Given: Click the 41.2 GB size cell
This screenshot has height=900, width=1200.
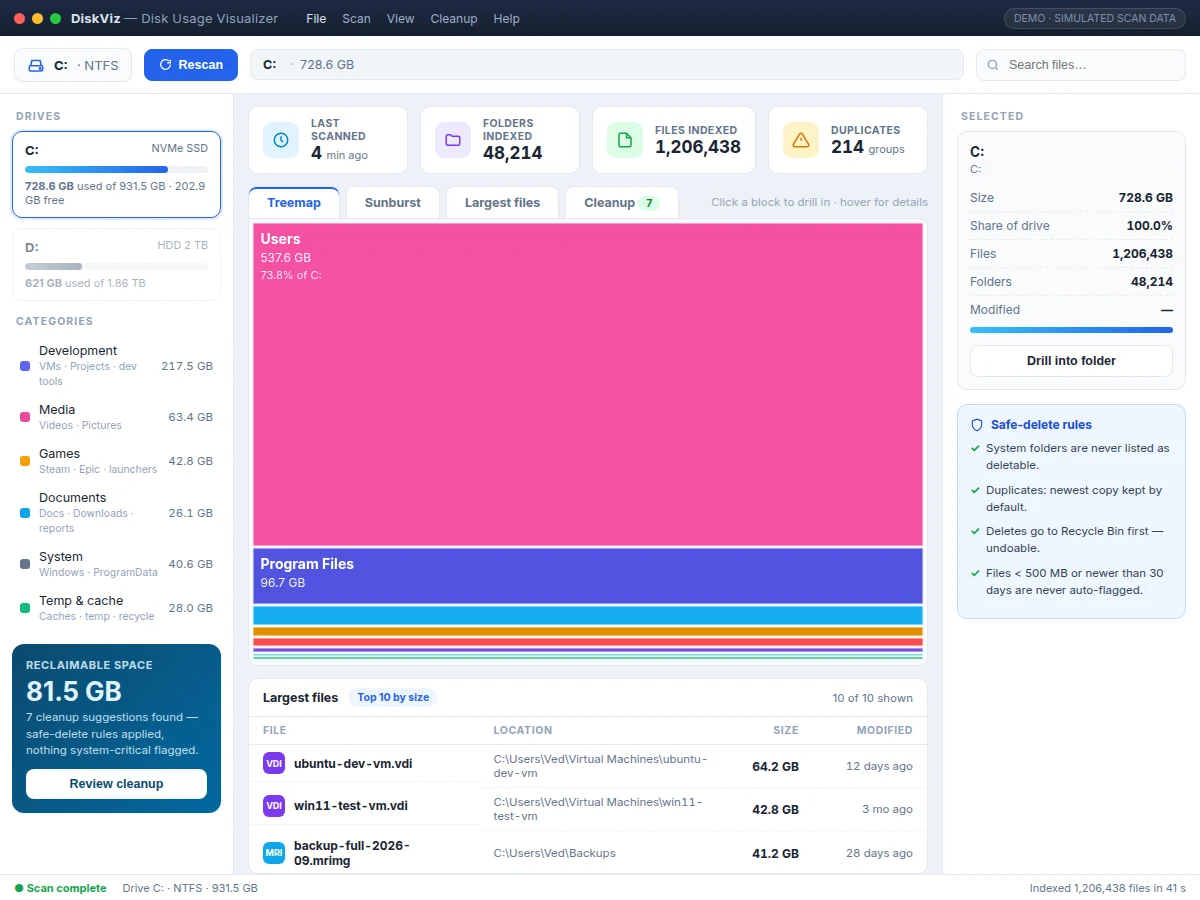Looking at the screenshot, I should 775,854.
